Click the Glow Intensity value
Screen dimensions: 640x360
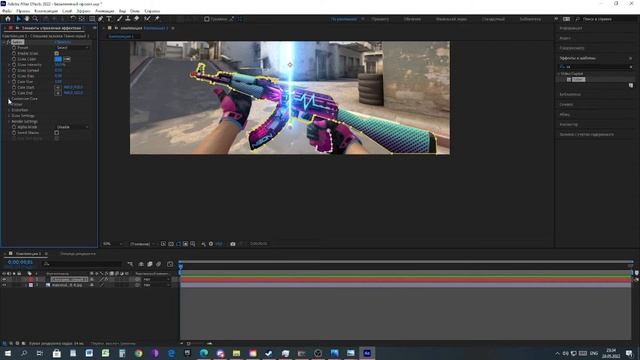pyautogui.click(x=60, y=64)
